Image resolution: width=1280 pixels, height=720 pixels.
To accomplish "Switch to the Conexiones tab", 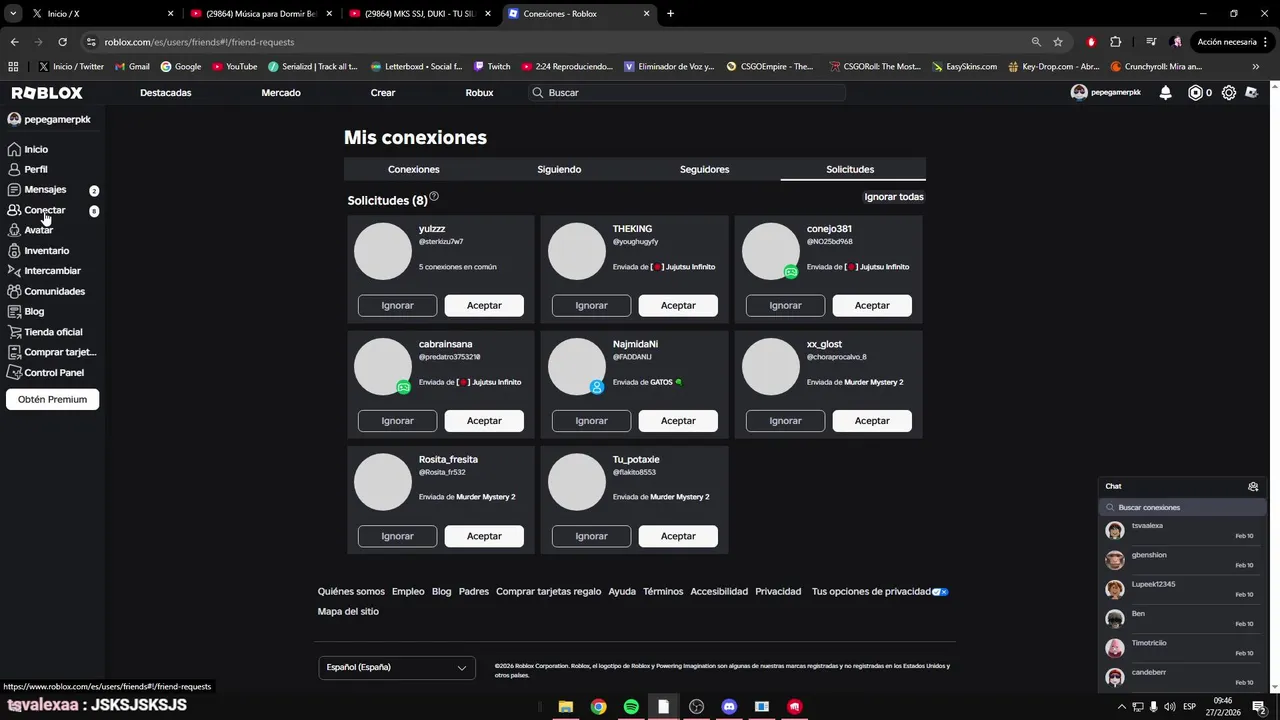I will [414, 169].
